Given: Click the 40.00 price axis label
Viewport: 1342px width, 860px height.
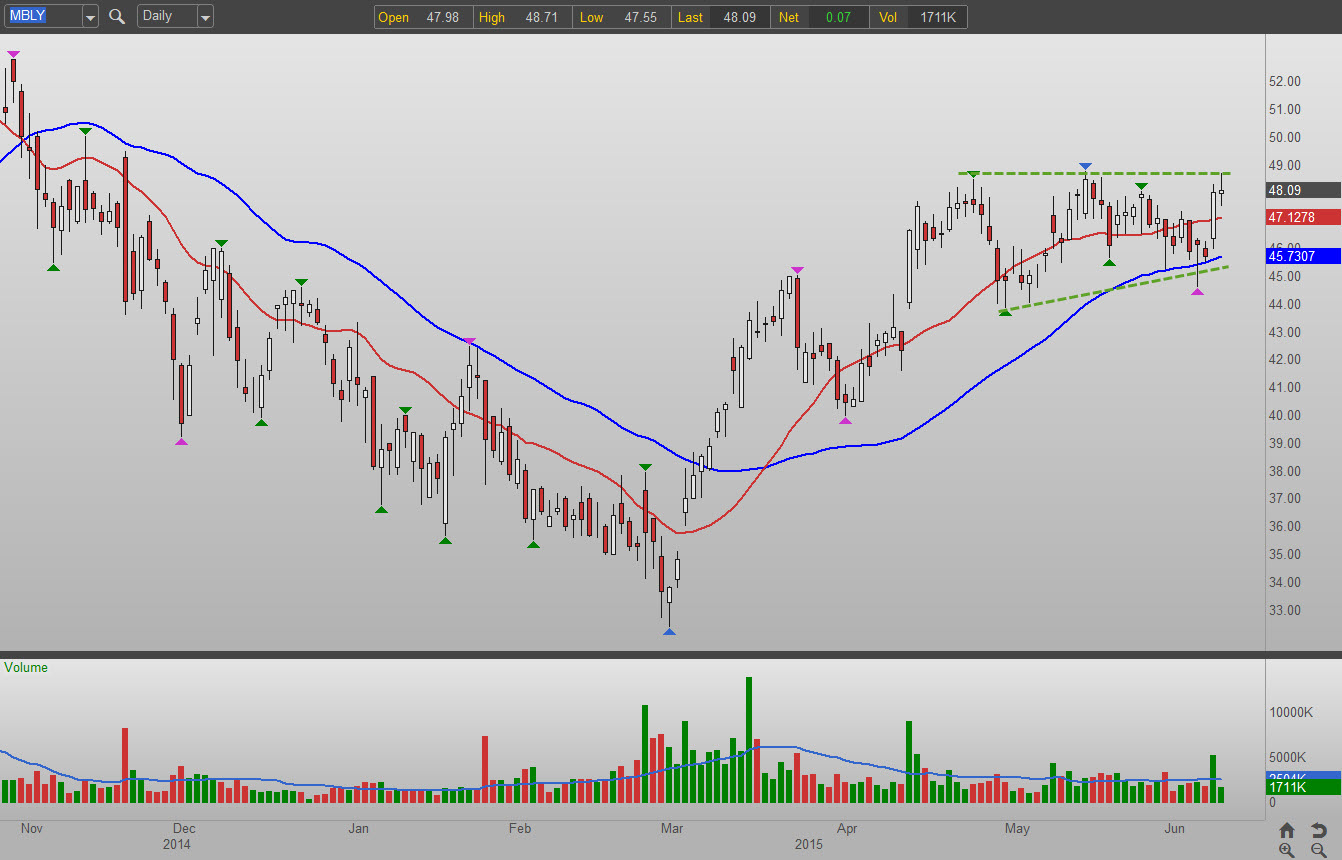Looking at the screenshot, I should click(x=1286, y=415).
